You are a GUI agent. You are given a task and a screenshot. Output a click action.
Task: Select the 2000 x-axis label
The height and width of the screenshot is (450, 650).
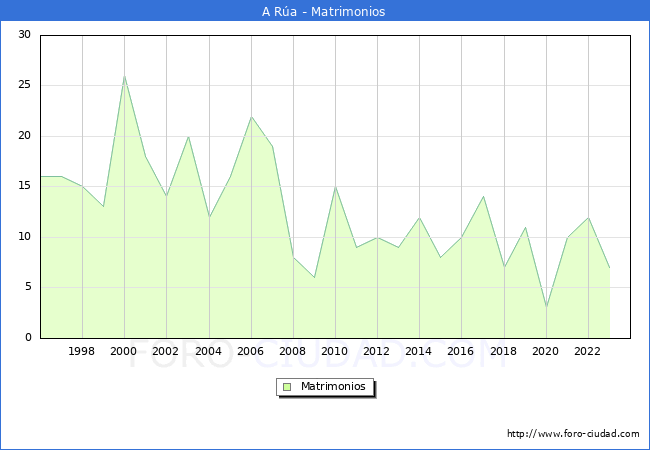tap(124, 352)
